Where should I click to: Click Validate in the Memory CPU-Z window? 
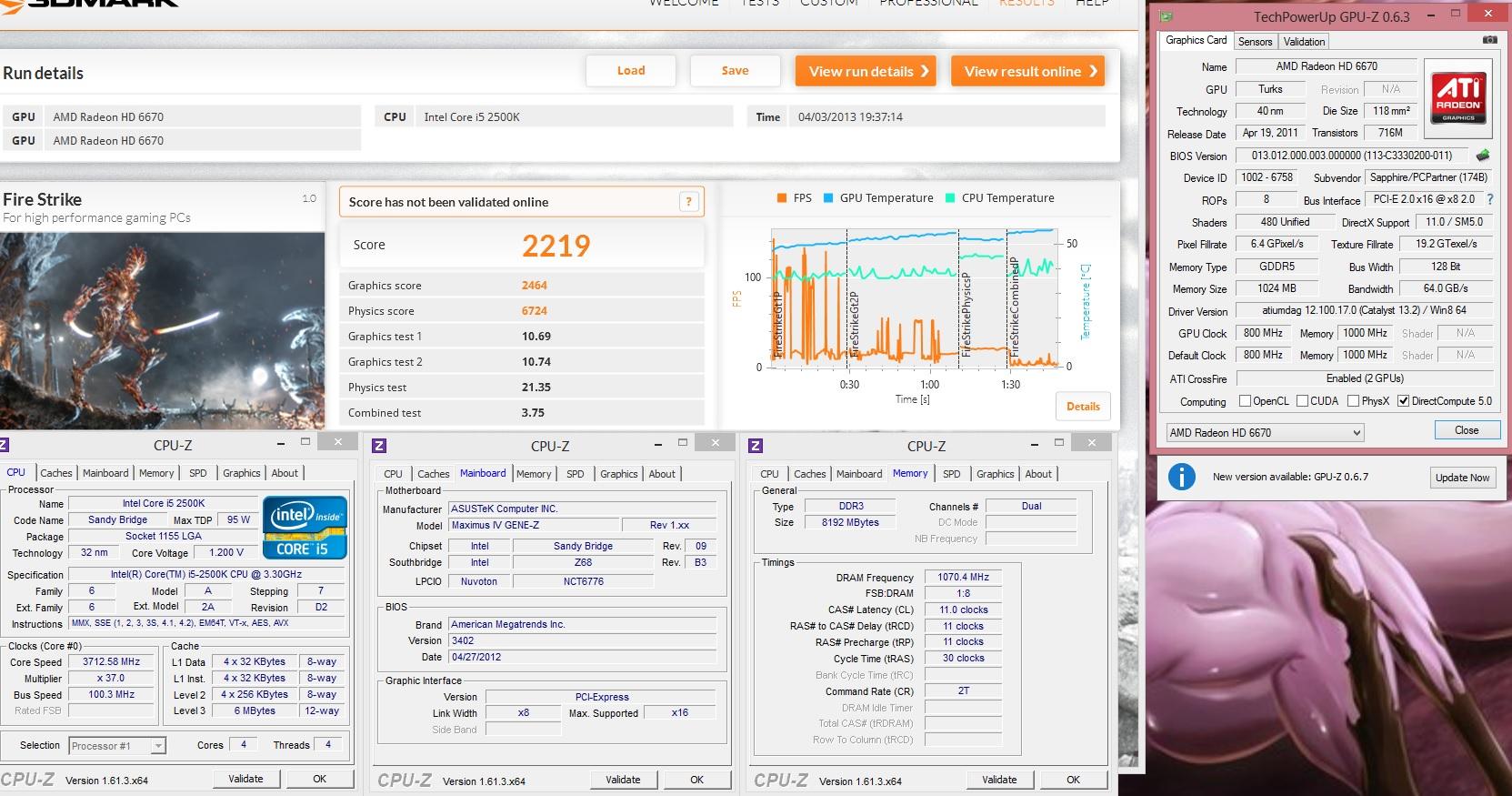[x=999, y=780]
